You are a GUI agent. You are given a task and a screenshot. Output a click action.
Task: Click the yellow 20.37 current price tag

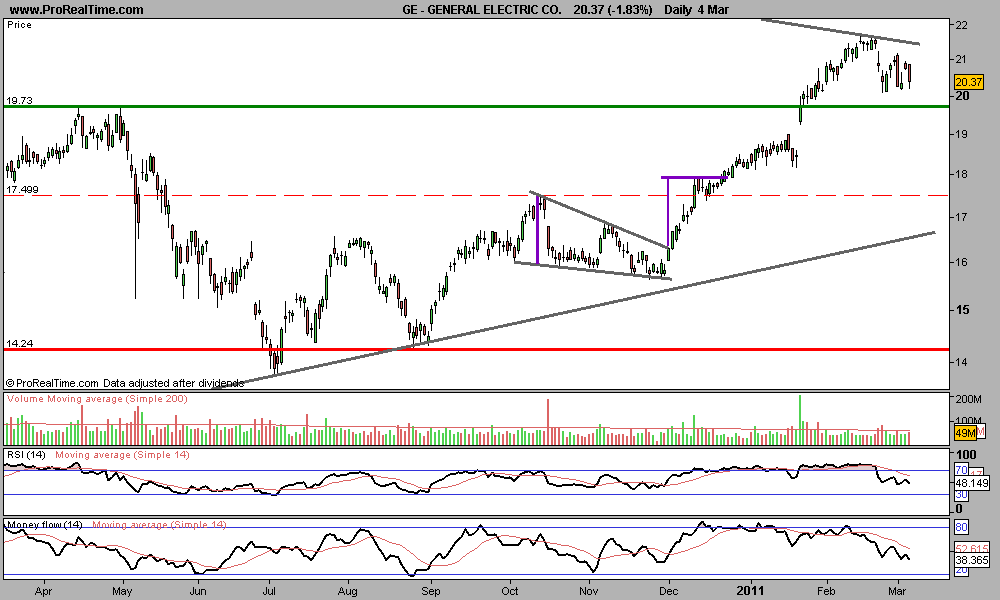969,82
